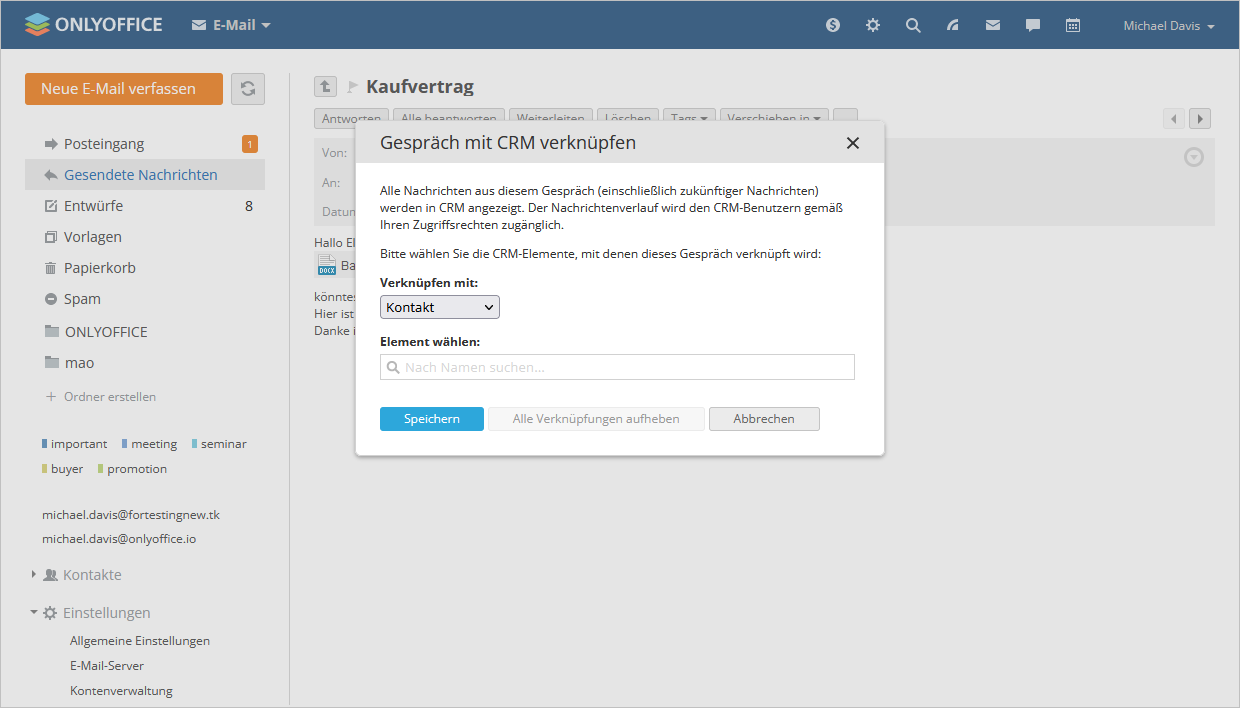Open E-Mail-Server settings

(107, 666)
